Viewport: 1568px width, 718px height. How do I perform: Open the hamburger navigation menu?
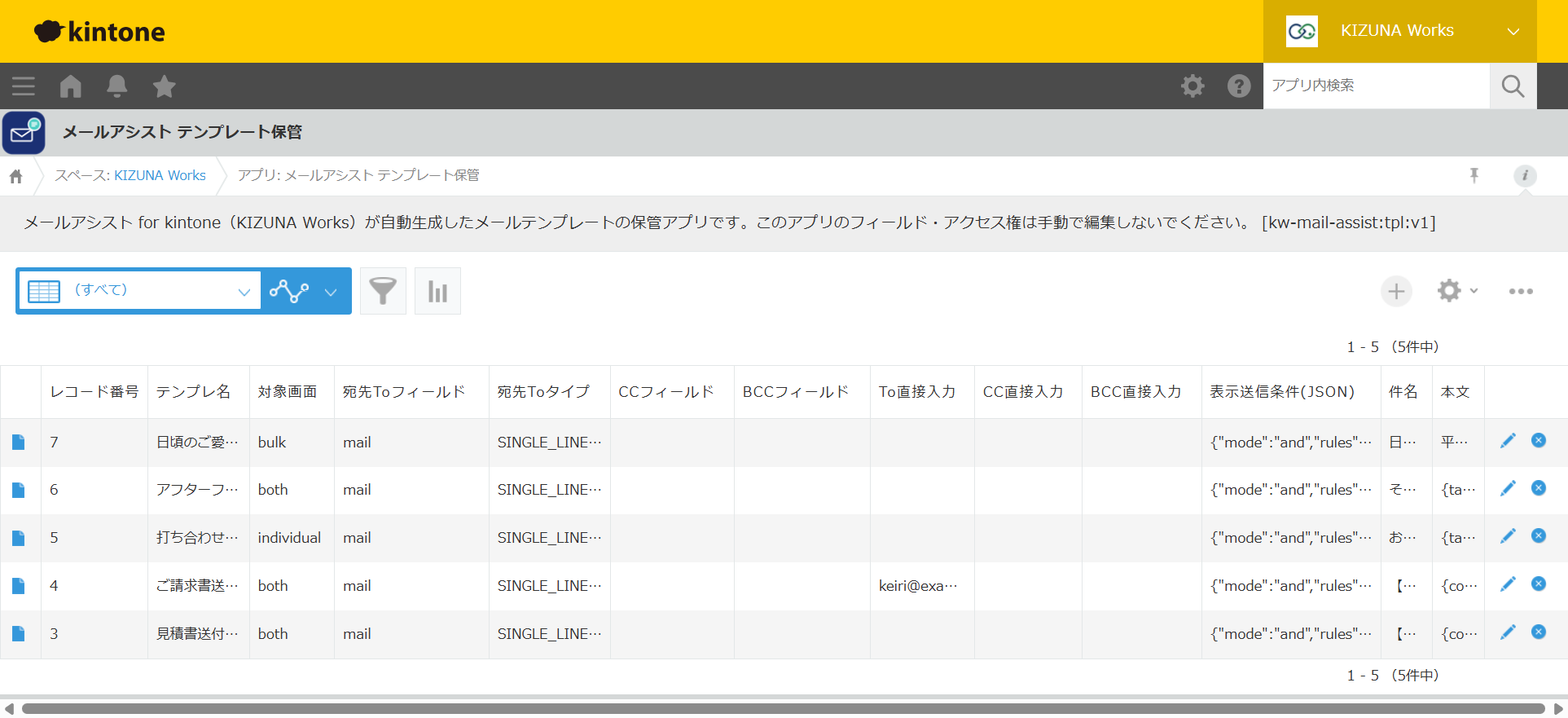[x=24, y=86]
